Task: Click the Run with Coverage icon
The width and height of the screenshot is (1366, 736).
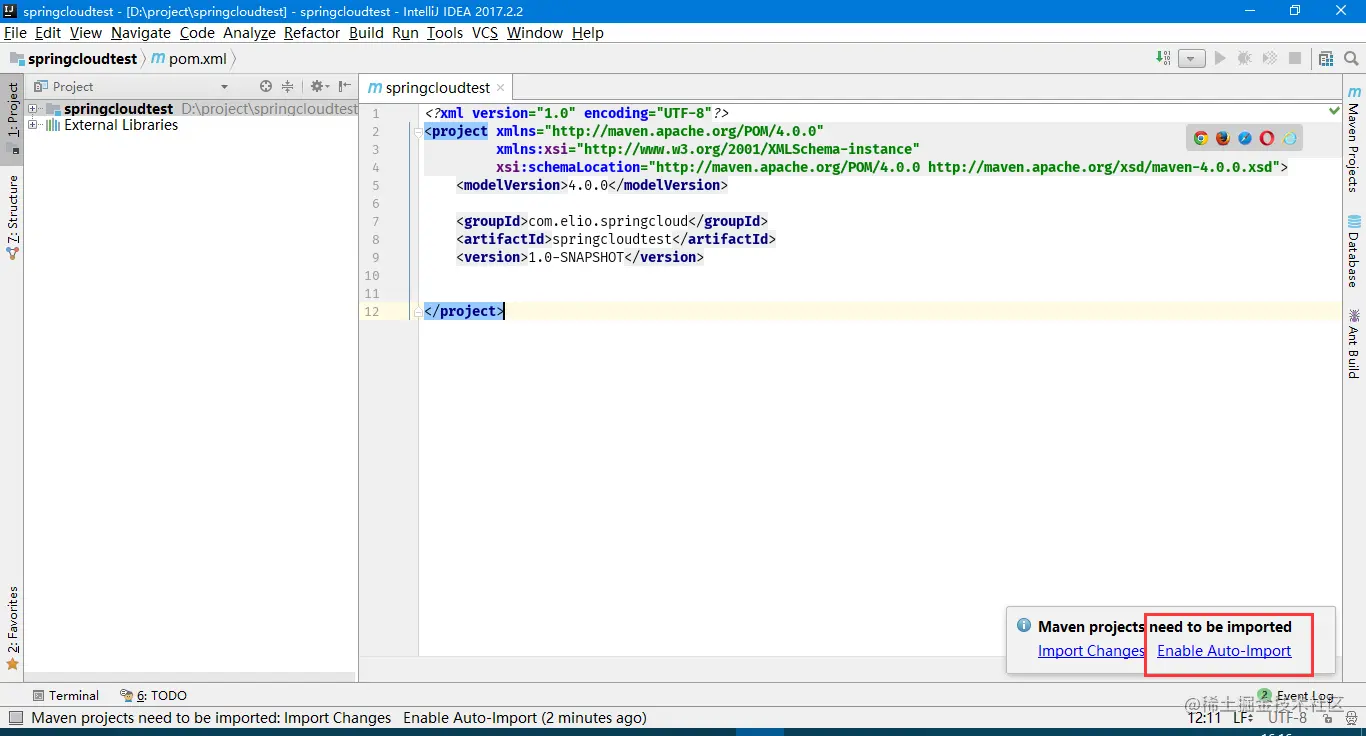Action: [x=1270, y=58]
